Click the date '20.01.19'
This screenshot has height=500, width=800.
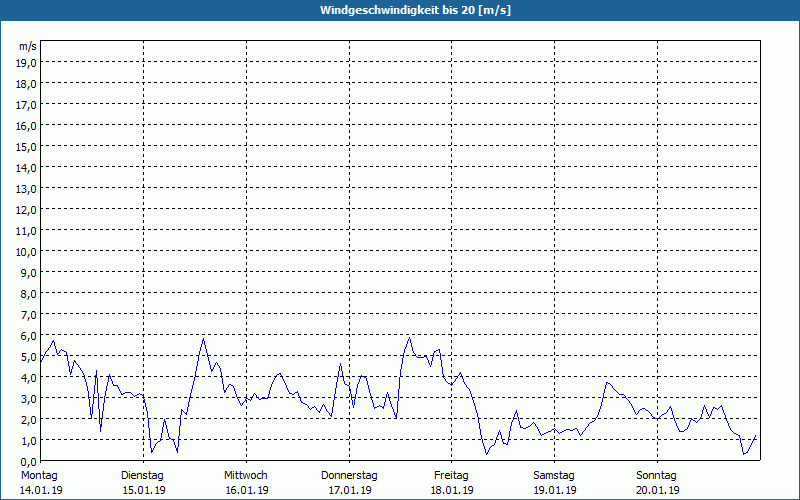pos(658,490)
